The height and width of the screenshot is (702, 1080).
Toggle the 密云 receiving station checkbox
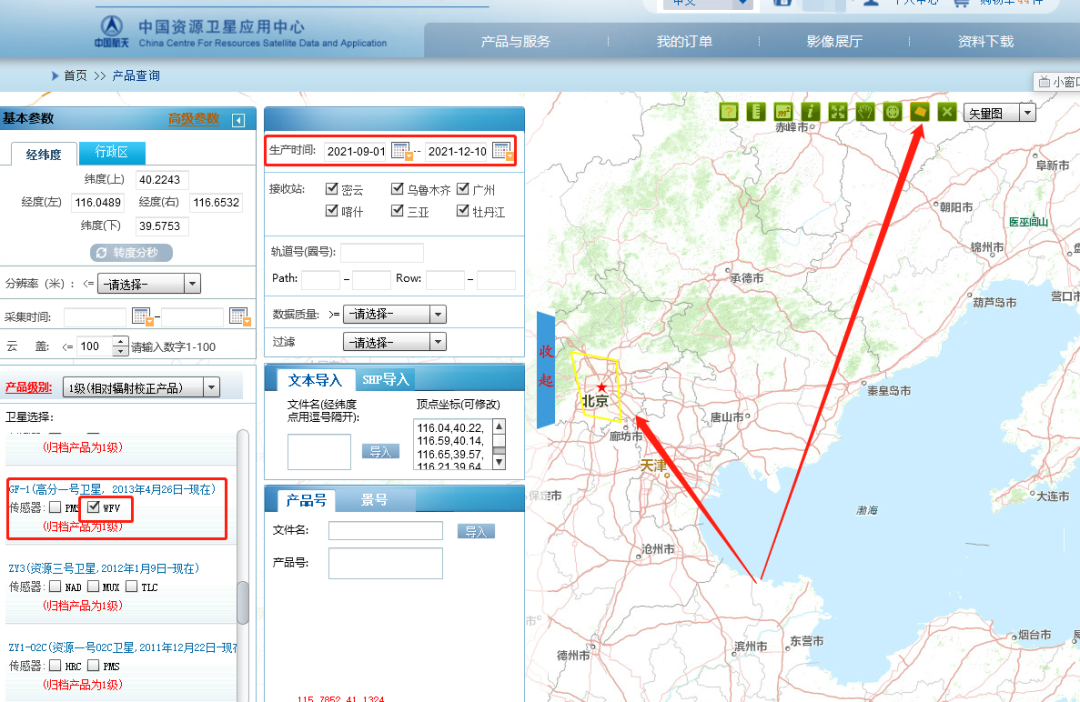(332, 188)
